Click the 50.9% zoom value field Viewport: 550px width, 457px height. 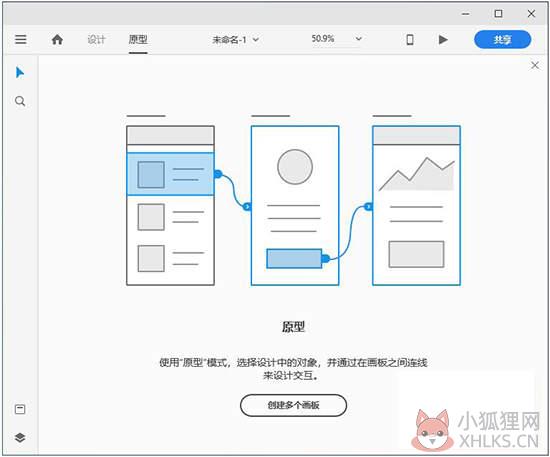[323, 39]
